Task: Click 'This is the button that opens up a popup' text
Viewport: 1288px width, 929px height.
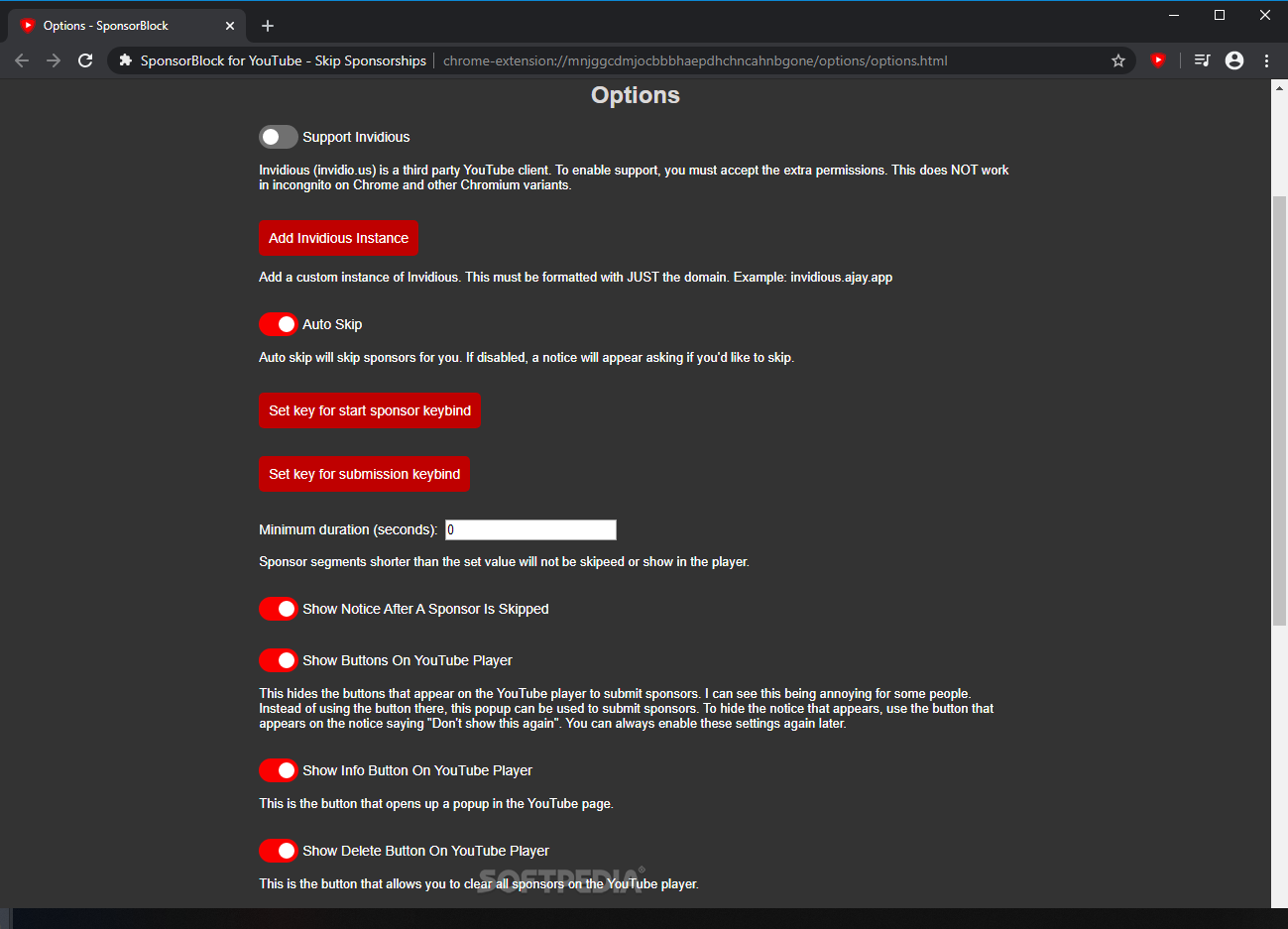Action: click(x=436, y=803)
